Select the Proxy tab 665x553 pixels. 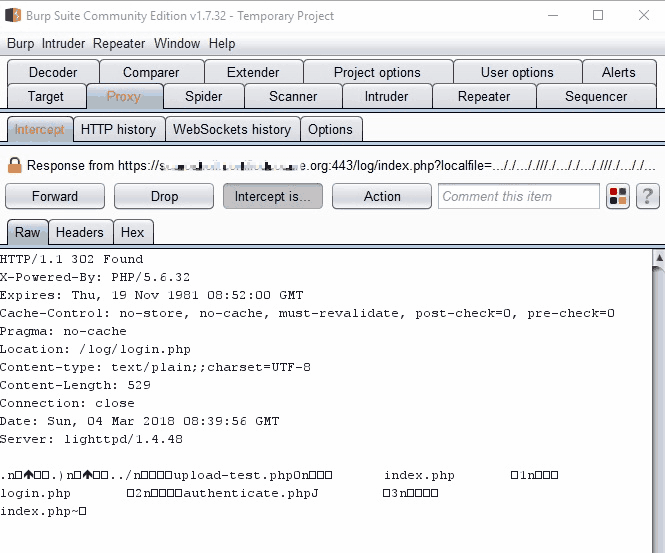pyautogui.click(x=124, y=96)
